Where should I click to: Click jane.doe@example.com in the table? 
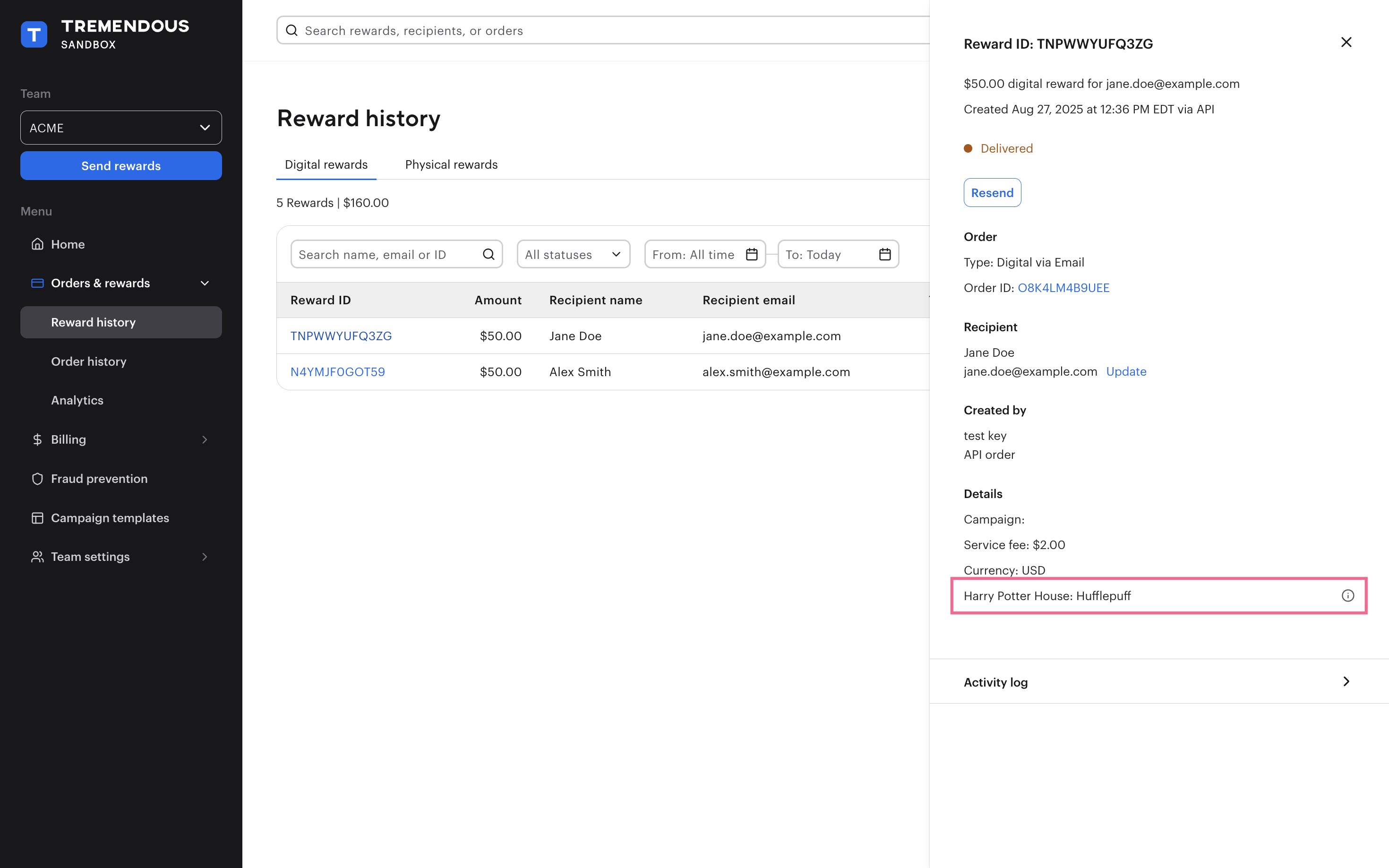pyautogui.click(x=772, y=336)
